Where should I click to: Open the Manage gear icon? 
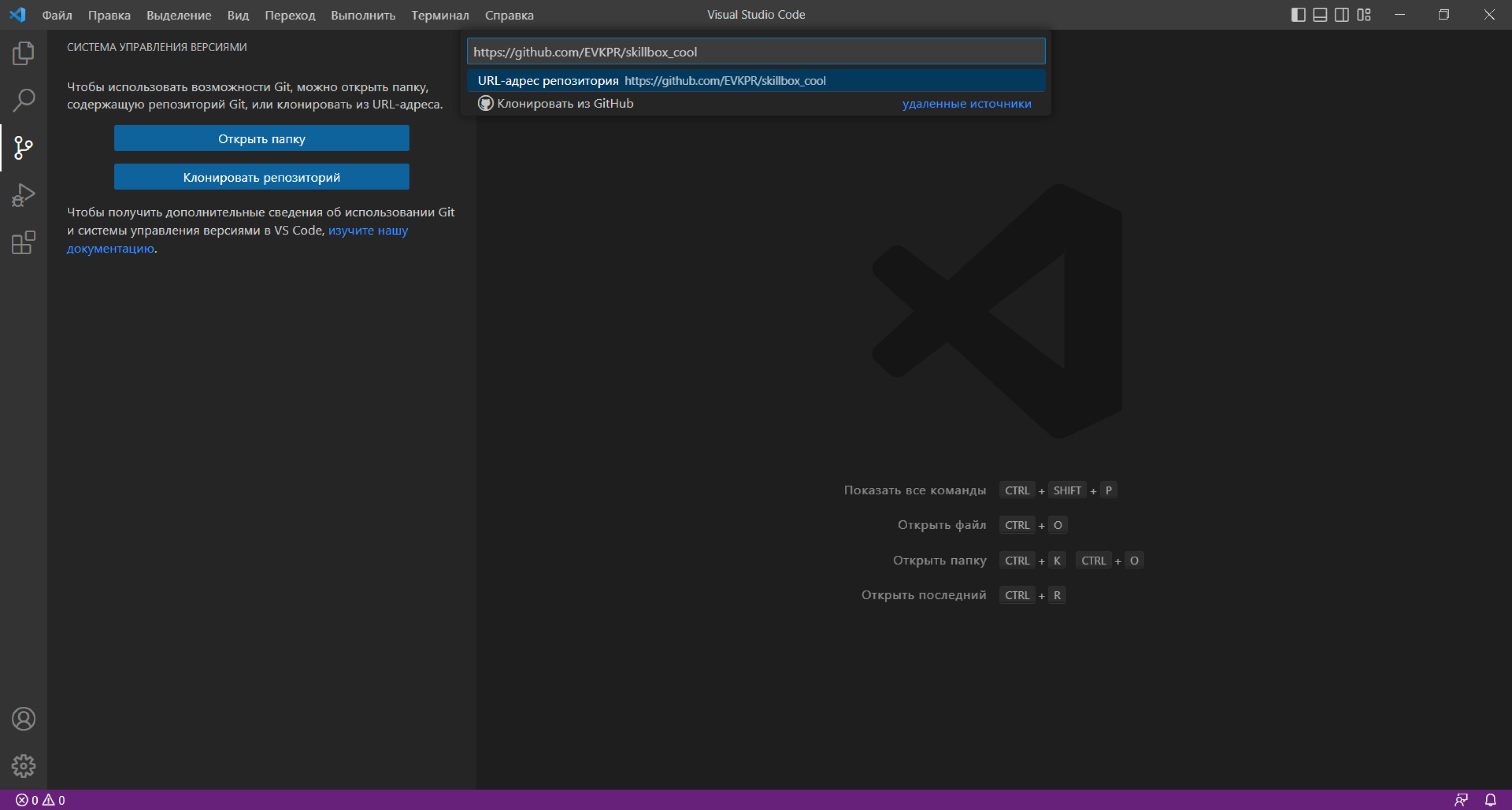[24, 766]
